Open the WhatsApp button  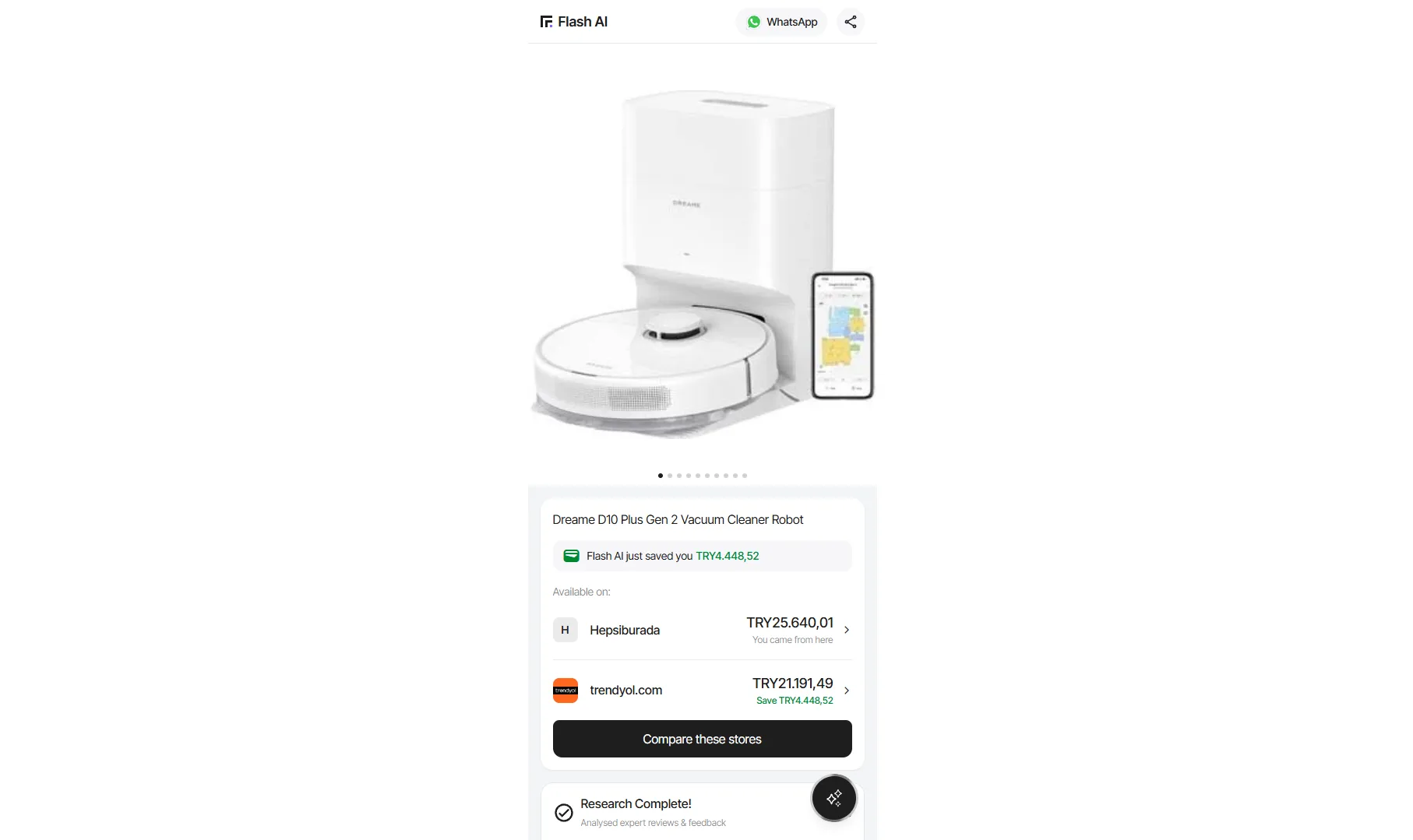(782, 22)
